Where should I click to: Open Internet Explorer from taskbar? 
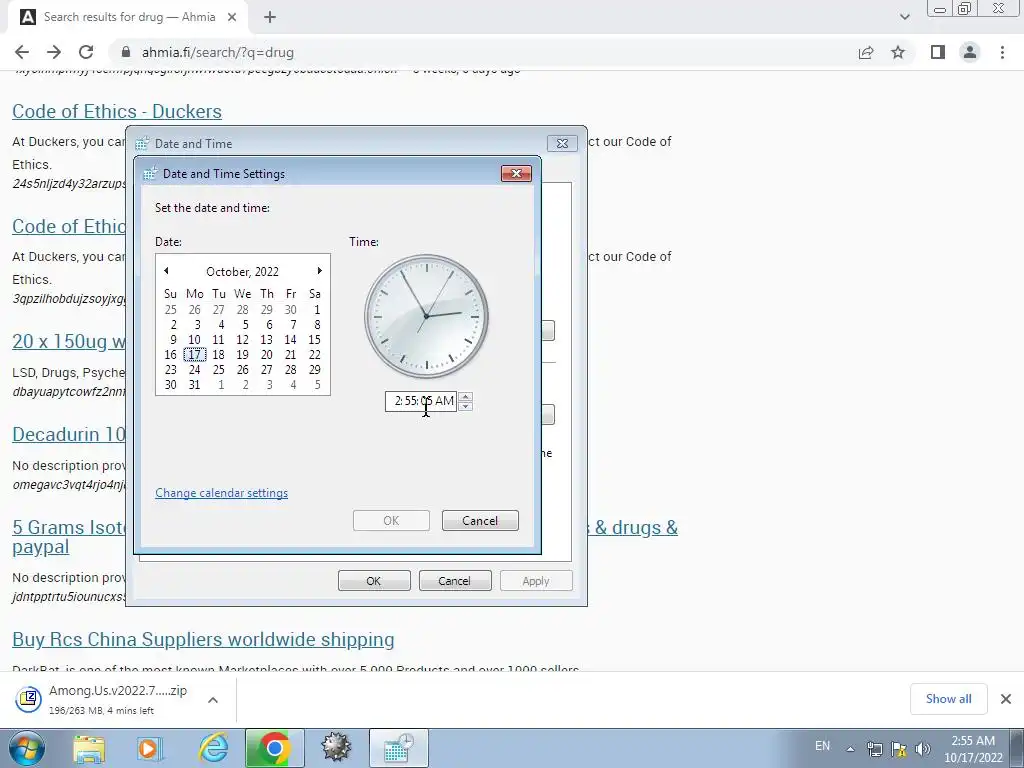point(213,749)
